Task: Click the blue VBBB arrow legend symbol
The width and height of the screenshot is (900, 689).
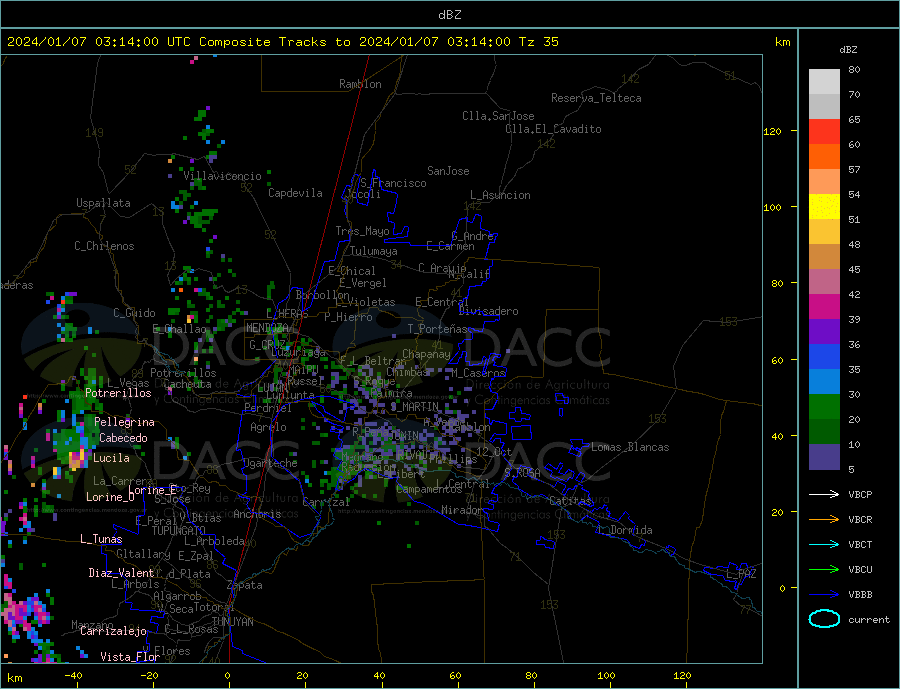Action: 824,595
